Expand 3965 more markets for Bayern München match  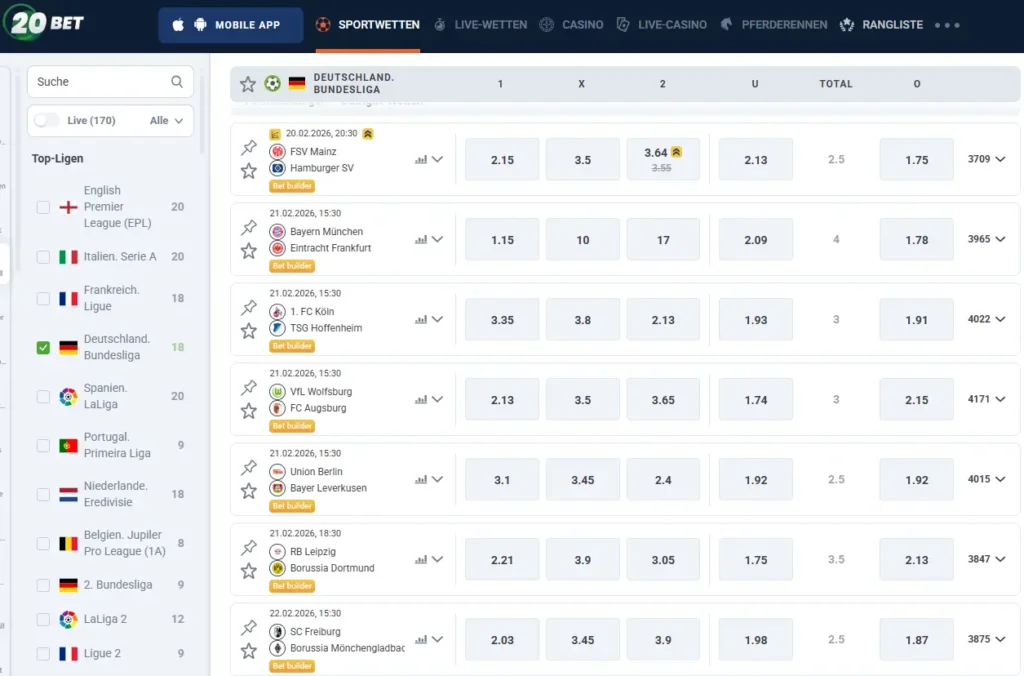tap(986, 239)
